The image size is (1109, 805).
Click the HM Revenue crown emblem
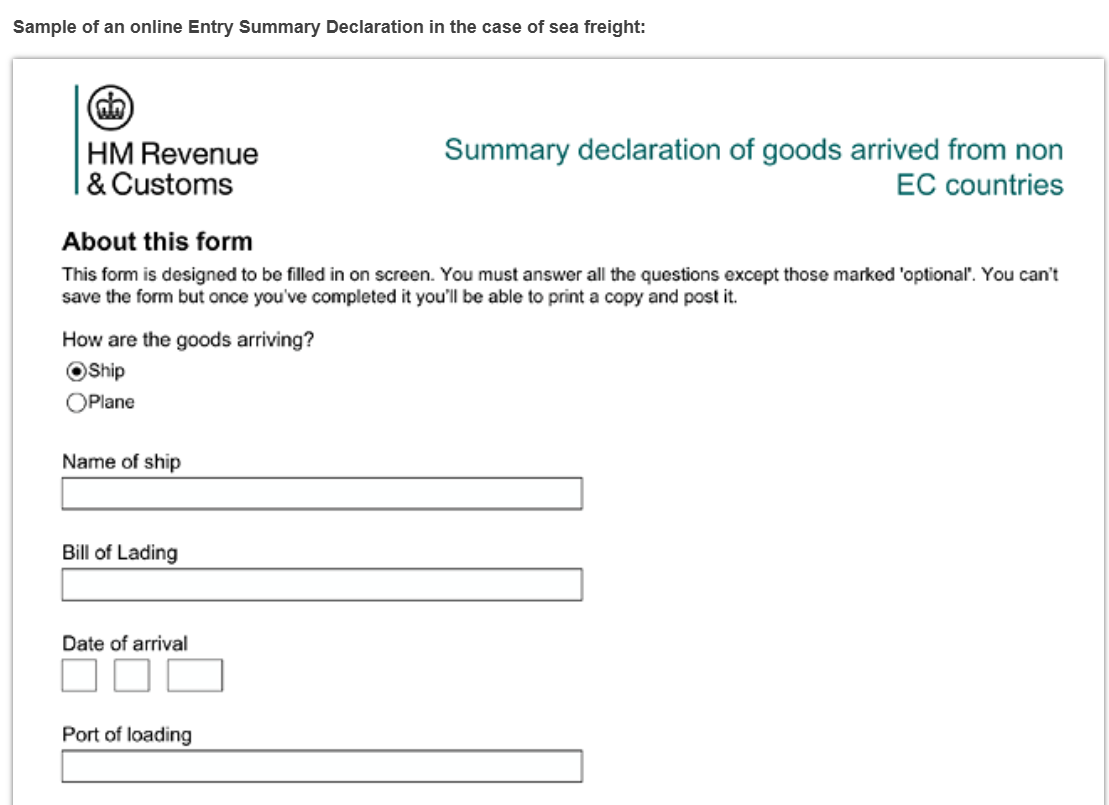pyautogui.click(x=110, y=107)
